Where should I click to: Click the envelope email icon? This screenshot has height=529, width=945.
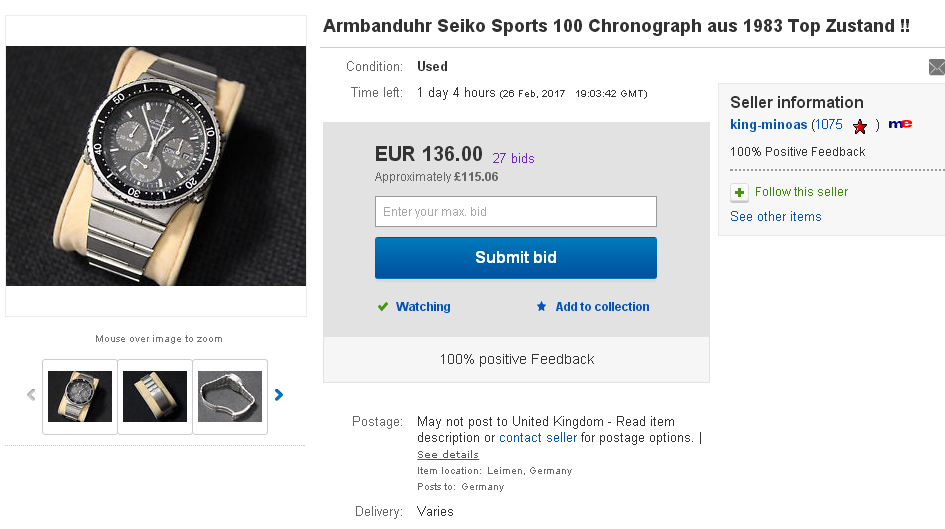click(x=936, y=67)
